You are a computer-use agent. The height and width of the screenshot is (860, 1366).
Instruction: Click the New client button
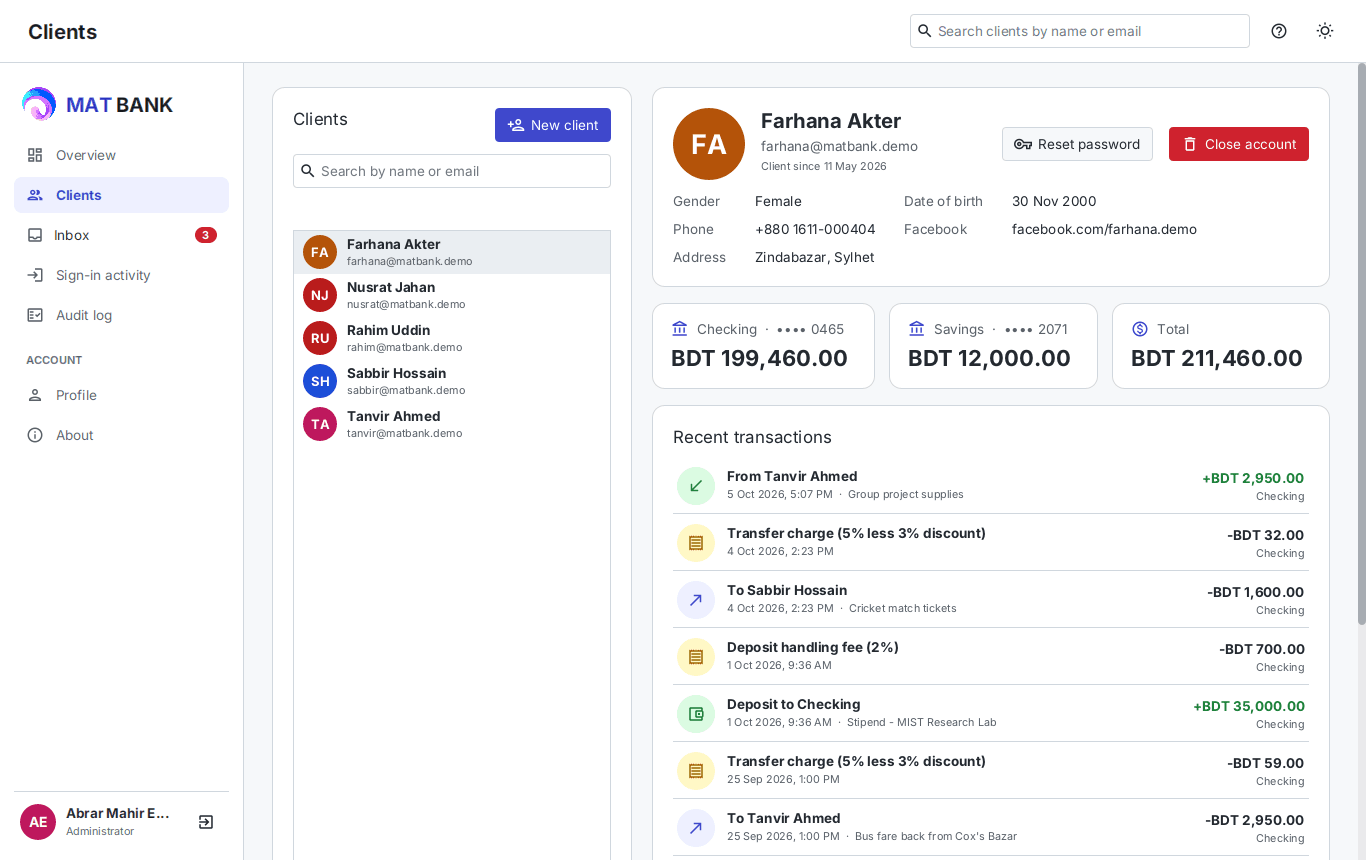click(x=553, y=125)
